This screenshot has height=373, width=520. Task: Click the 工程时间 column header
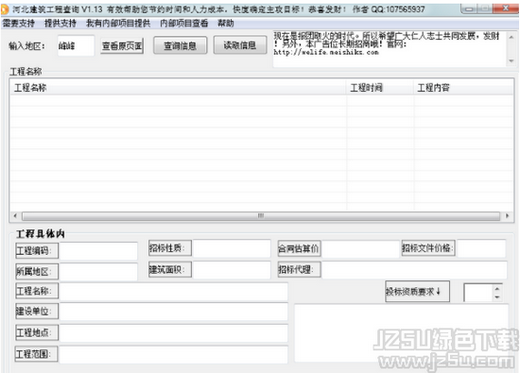point(380,88)
